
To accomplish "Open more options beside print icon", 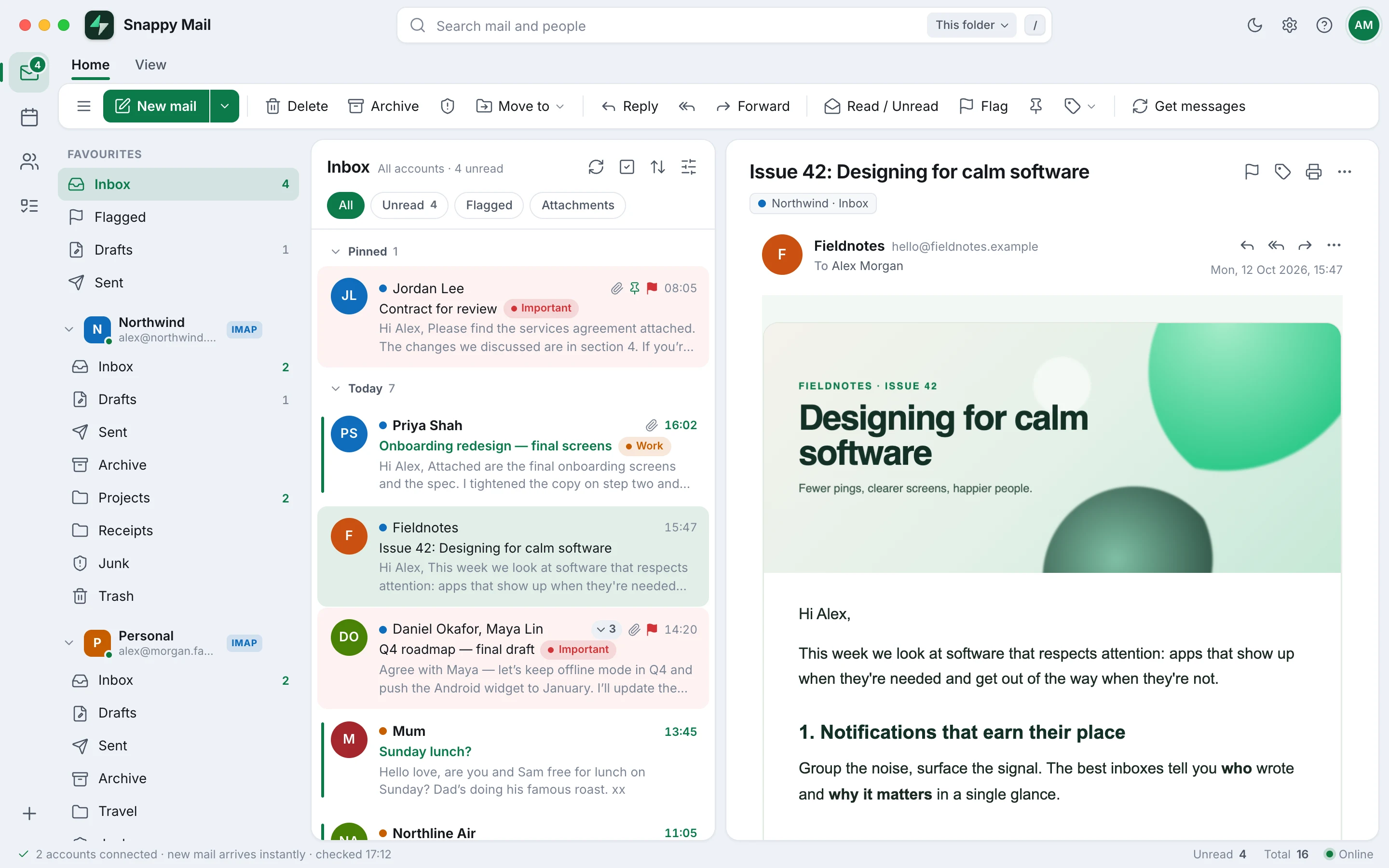I will (1344, 172).
